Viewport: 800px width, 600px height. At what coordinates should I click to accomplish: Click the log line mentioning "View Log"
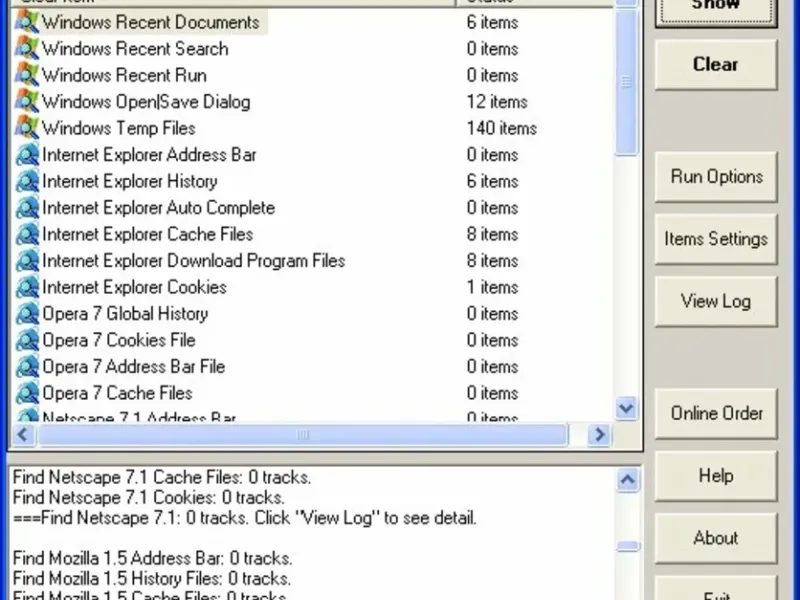pyautogui.click(x=244, y=518)
